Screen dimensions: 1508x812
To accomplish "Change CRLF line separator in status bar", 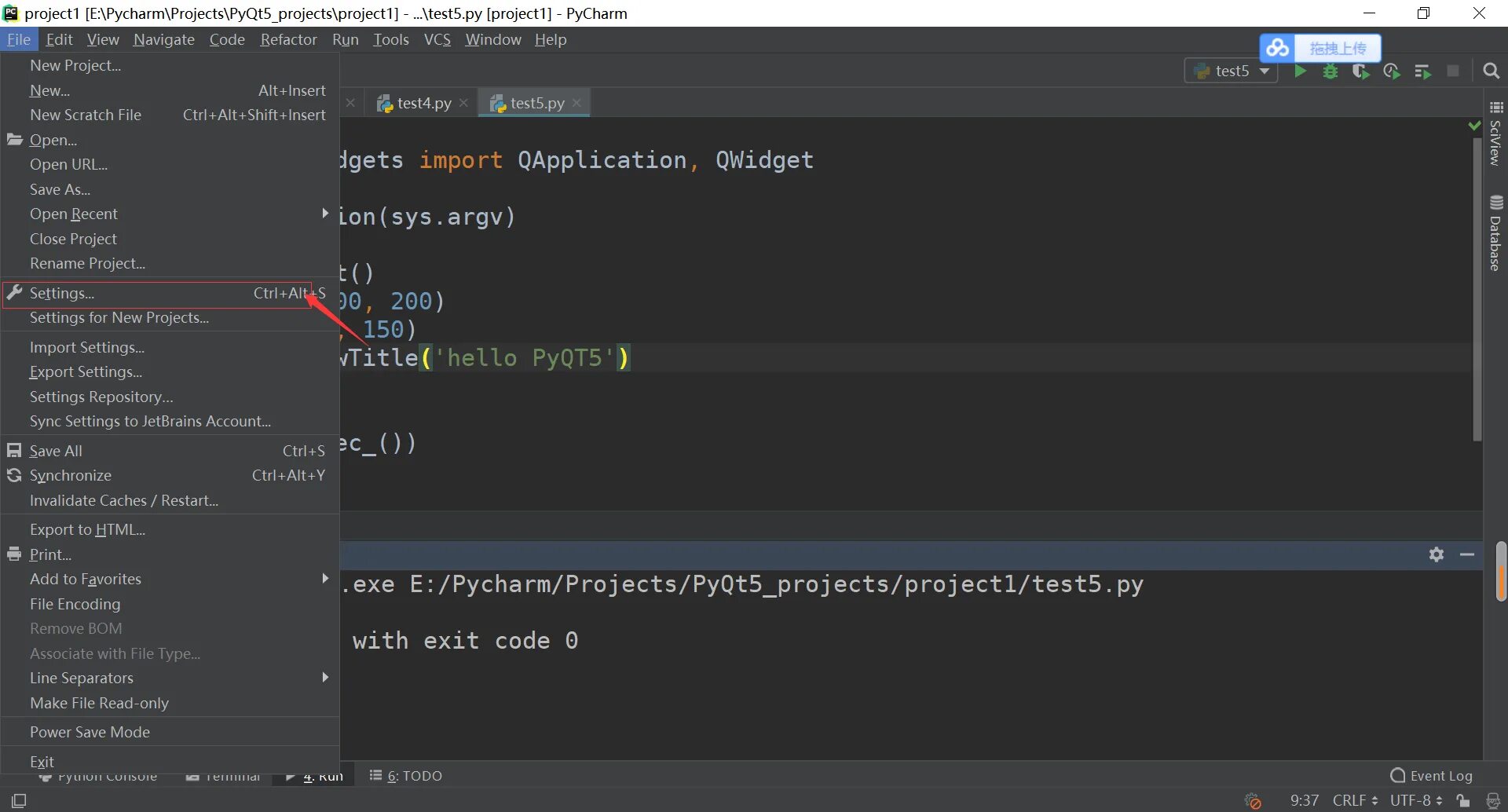I will [x=1355, y=800].
